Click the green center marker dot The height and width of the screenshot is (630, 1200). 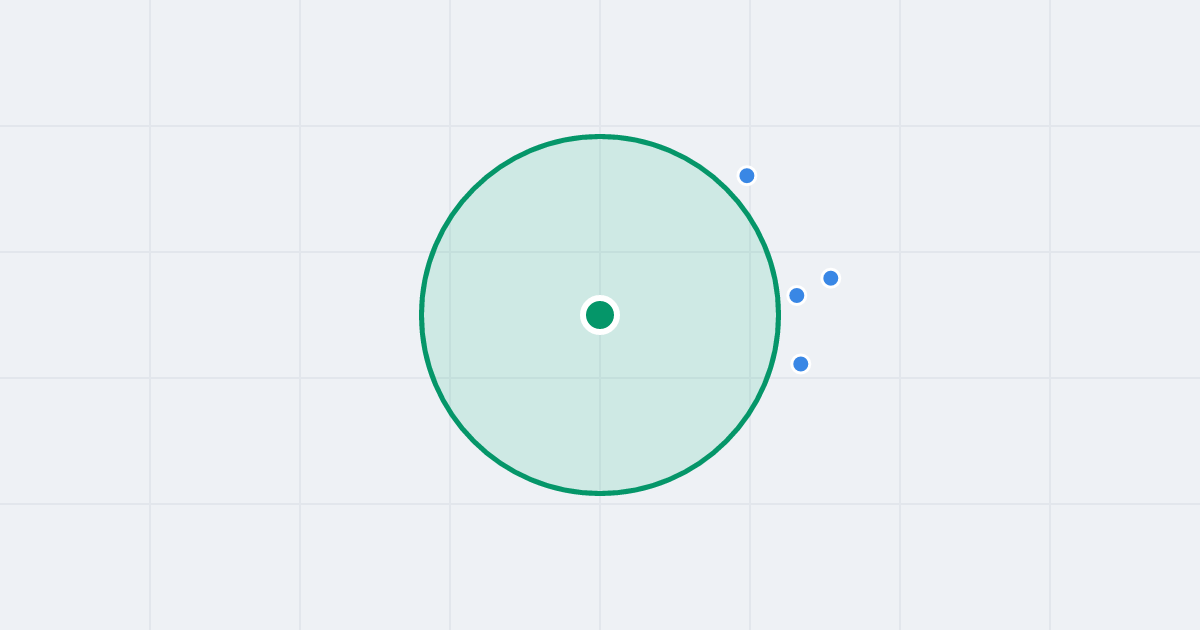point(600,315)
